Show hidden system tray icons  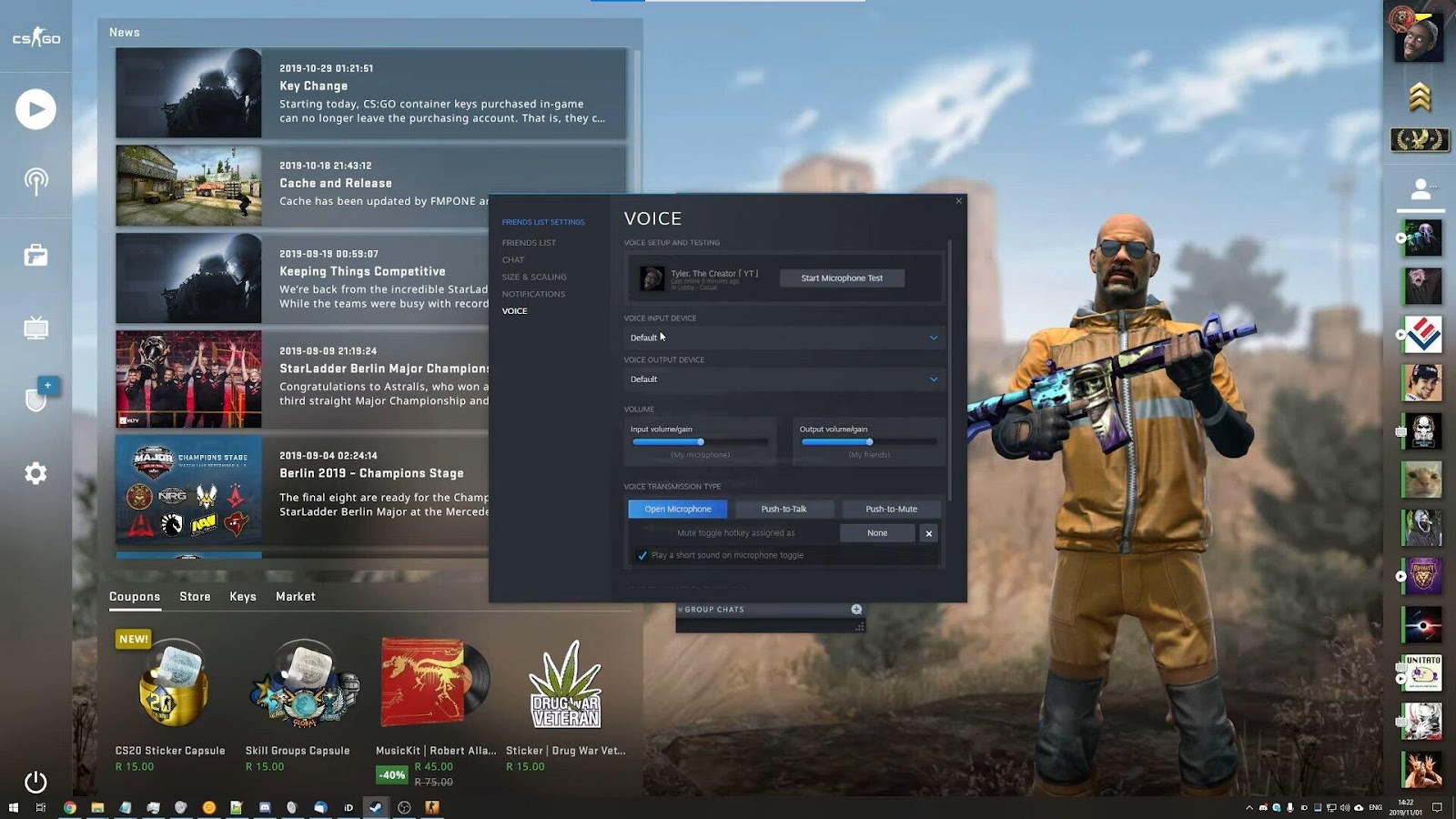(x=1249, y=807)
